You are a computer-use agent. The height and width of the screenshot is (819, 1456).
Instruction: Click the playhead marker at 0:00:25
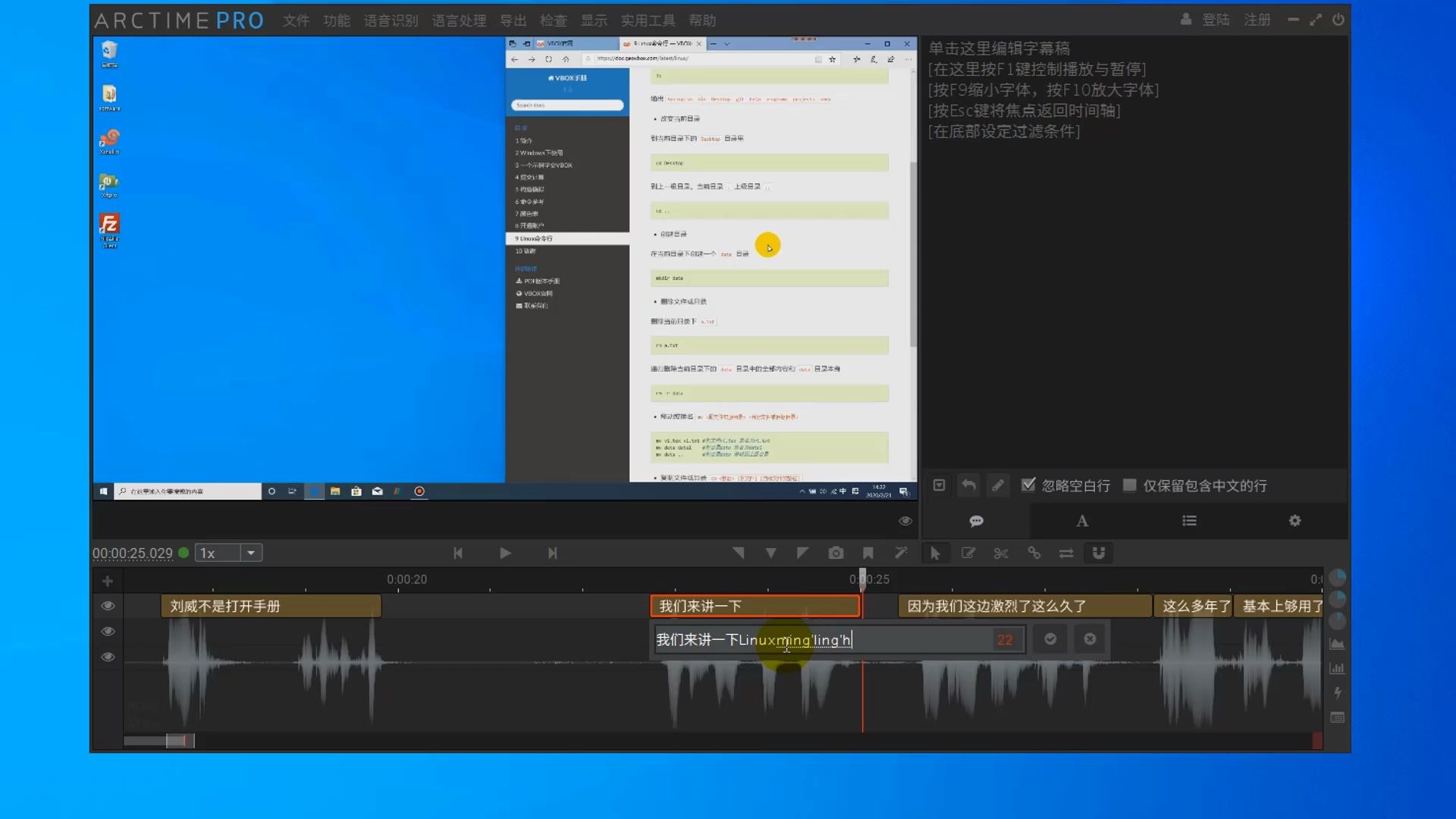(862, 579)
